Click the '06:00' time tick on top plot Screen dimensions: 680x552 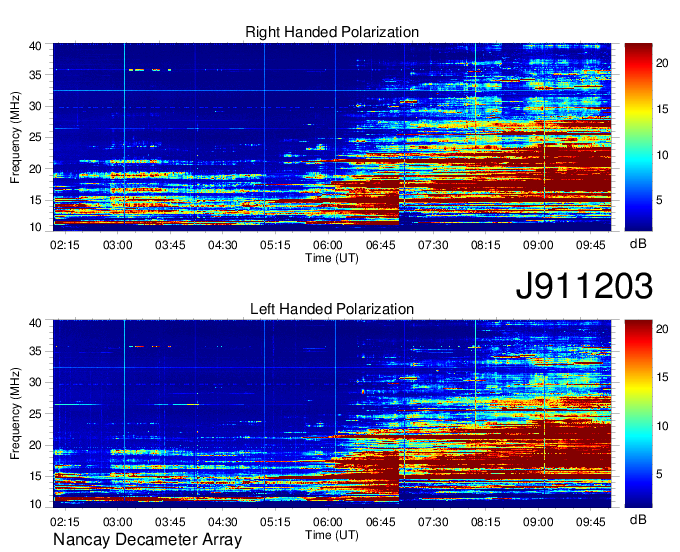(327, 245)
